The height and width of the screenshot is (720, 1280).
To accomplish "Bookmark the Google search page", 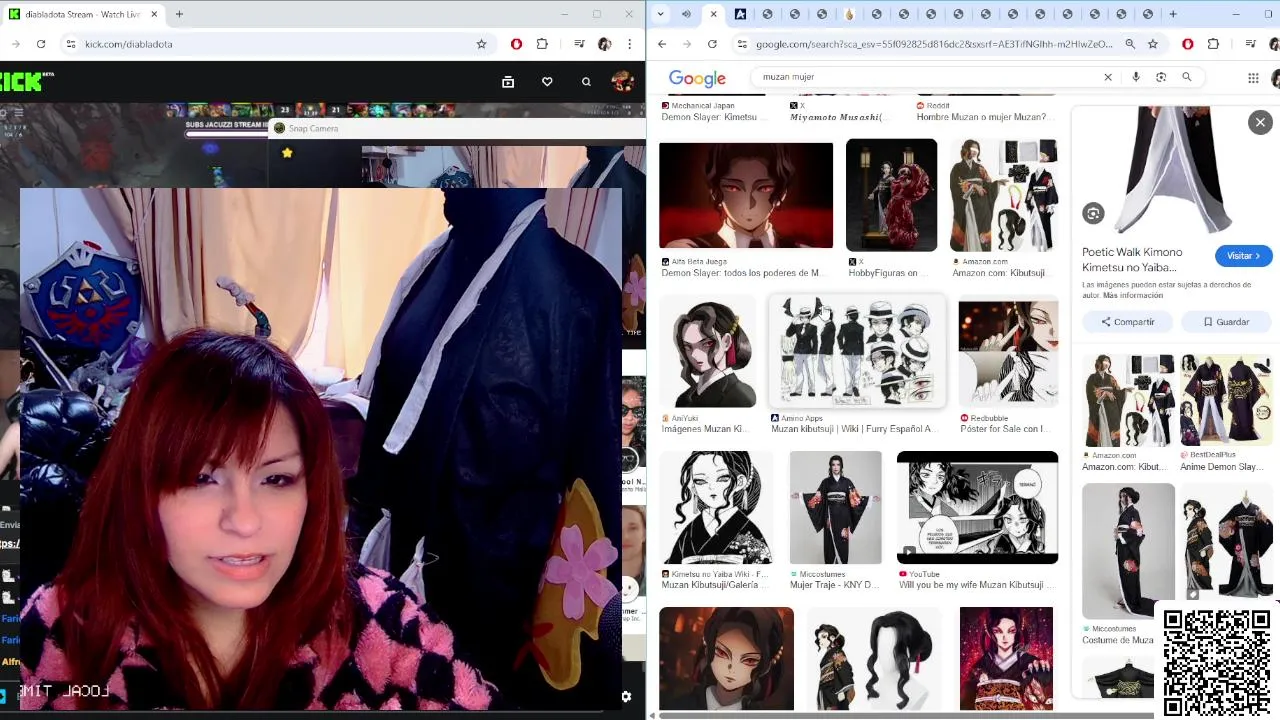I will click(1153, 44).
